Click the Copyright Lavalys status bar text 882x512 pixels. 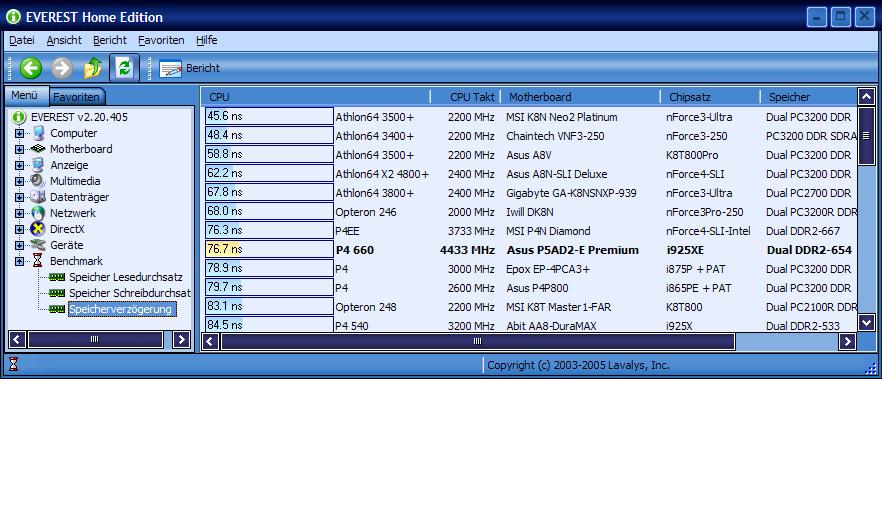(x=578, y=365)
